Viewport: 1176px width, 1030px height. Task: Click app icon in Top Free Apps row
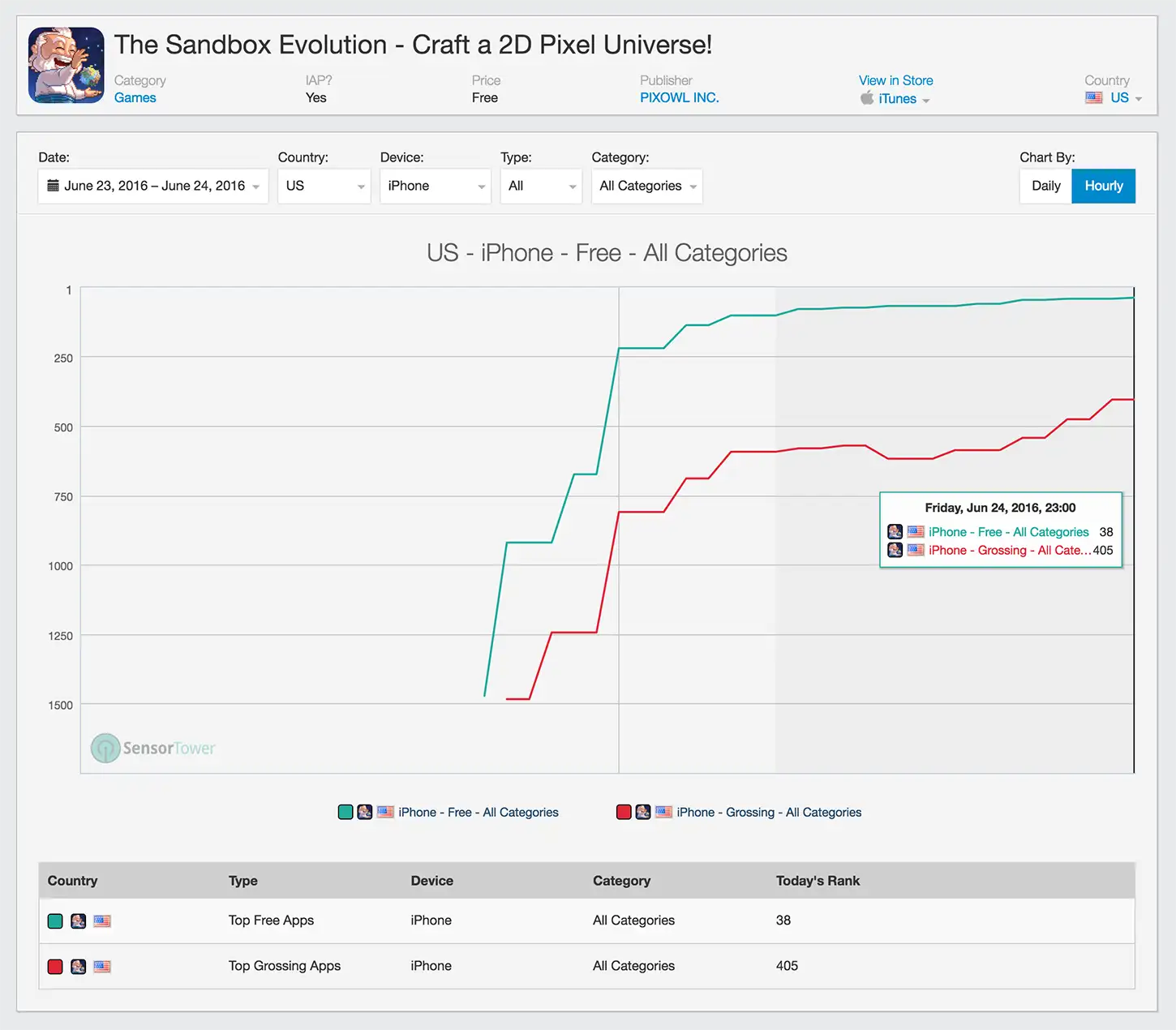[79, 921]
